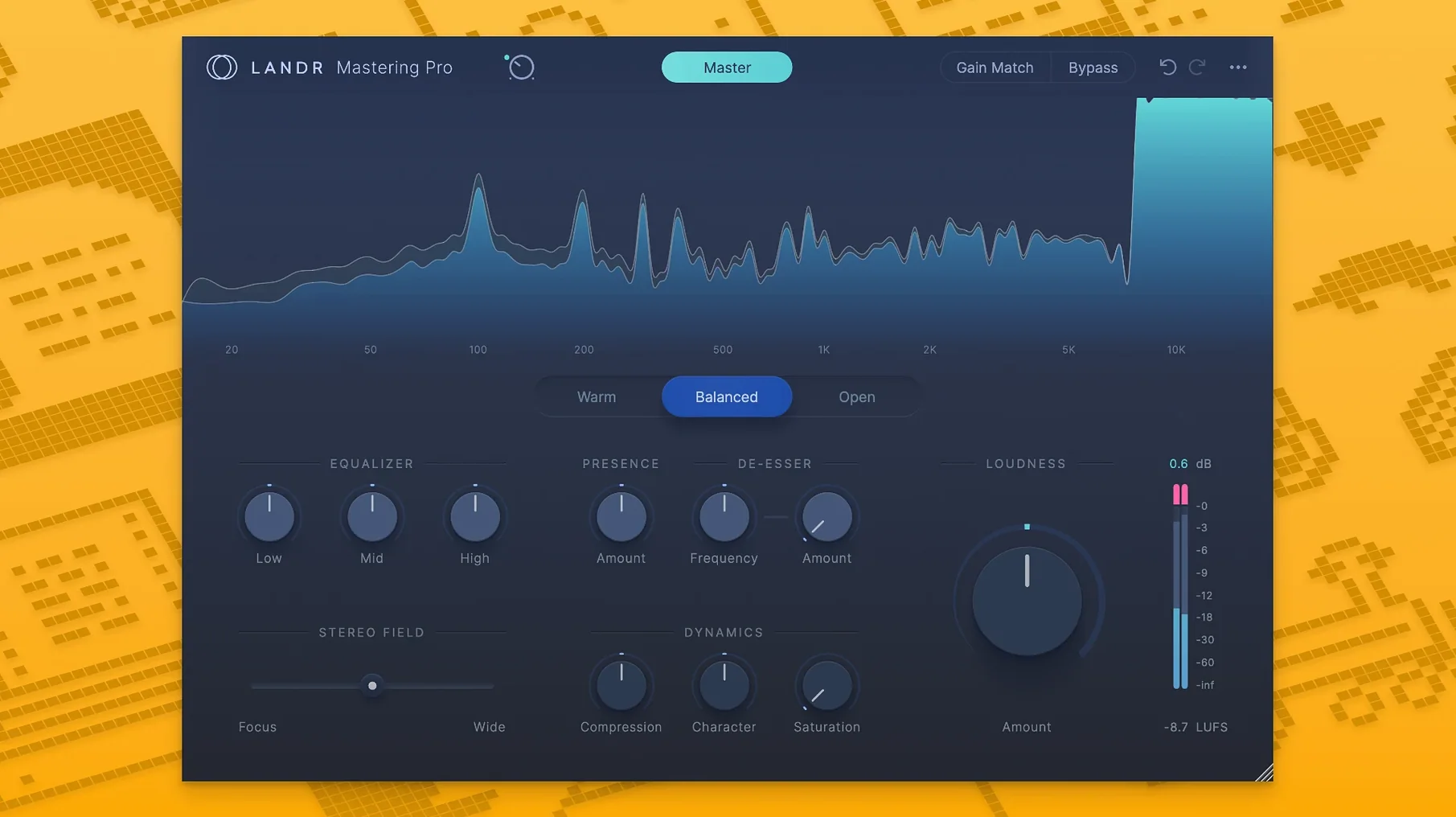
Task: Click the STEREO FIELD section heading
Action: [371, 633]
